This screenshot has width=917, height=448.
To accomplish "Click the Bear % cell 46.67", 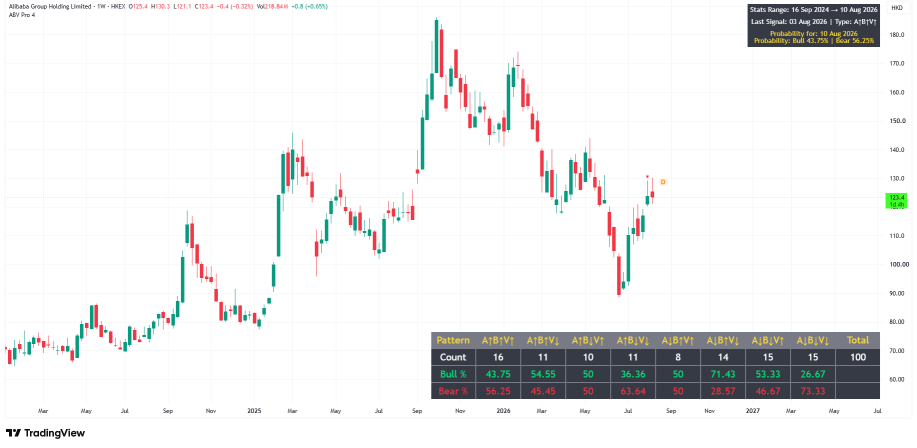I will click(767, 390).
